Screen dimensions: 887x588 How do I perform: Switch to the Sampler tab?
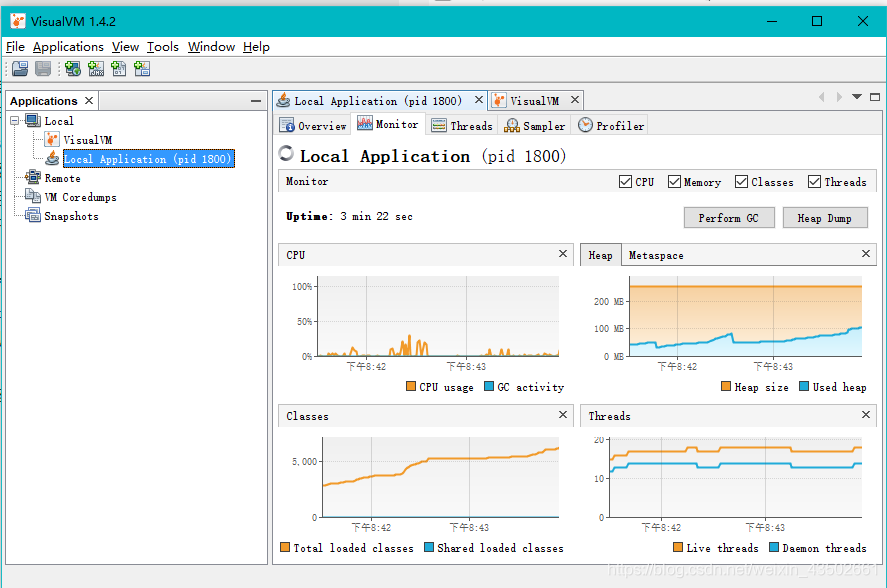coord(535,126)
